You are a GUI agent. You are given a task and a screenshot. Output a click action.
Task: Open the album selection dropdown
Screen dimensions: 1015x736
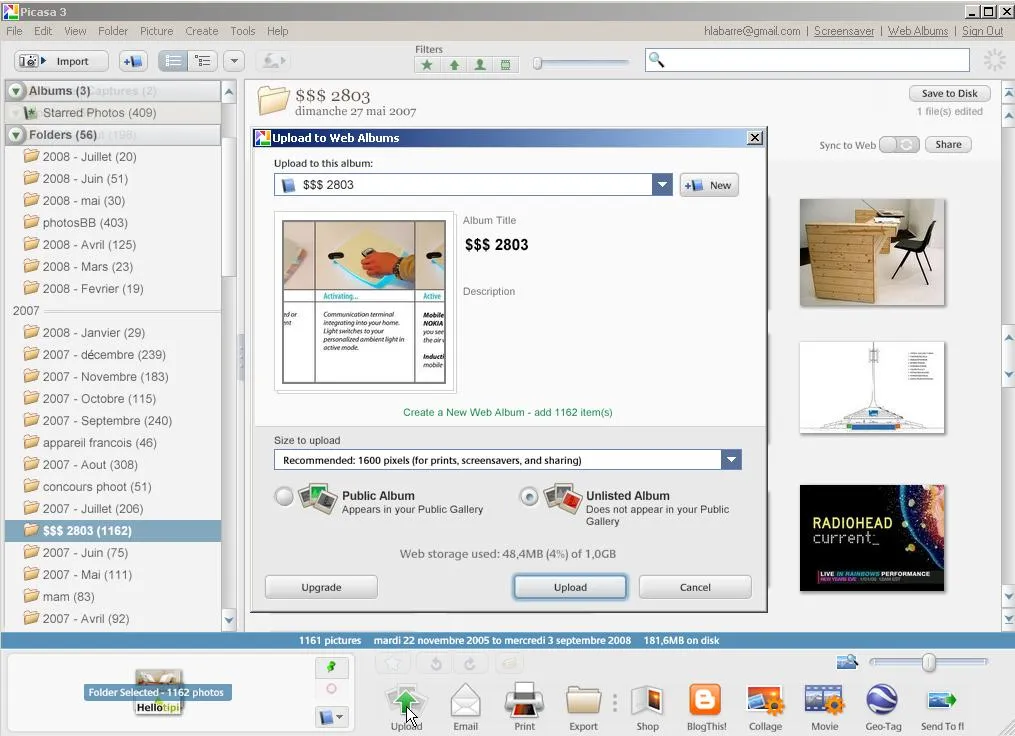coord(662,184)
